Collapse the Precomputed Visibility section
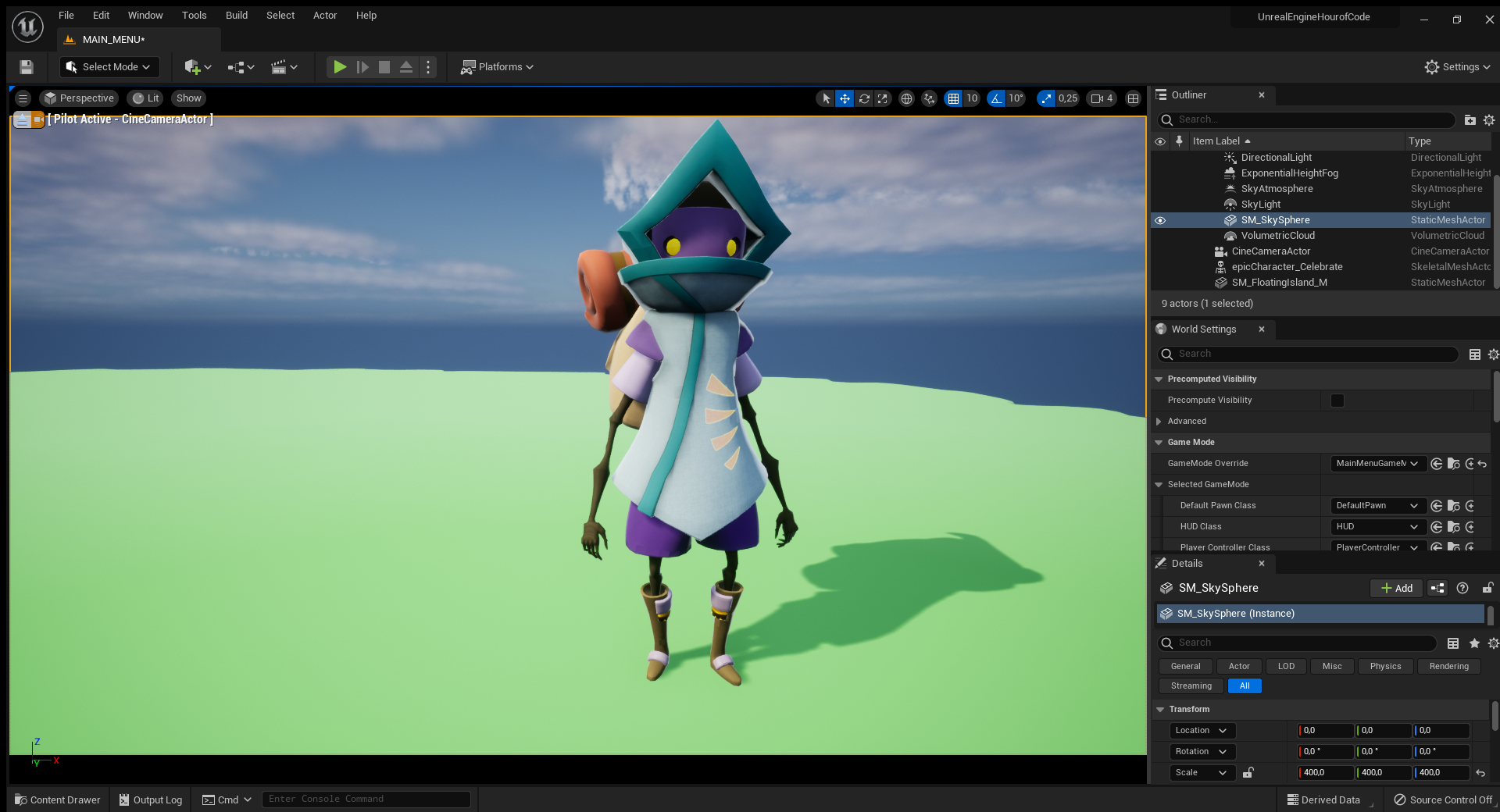 (x=1159, y=379)
